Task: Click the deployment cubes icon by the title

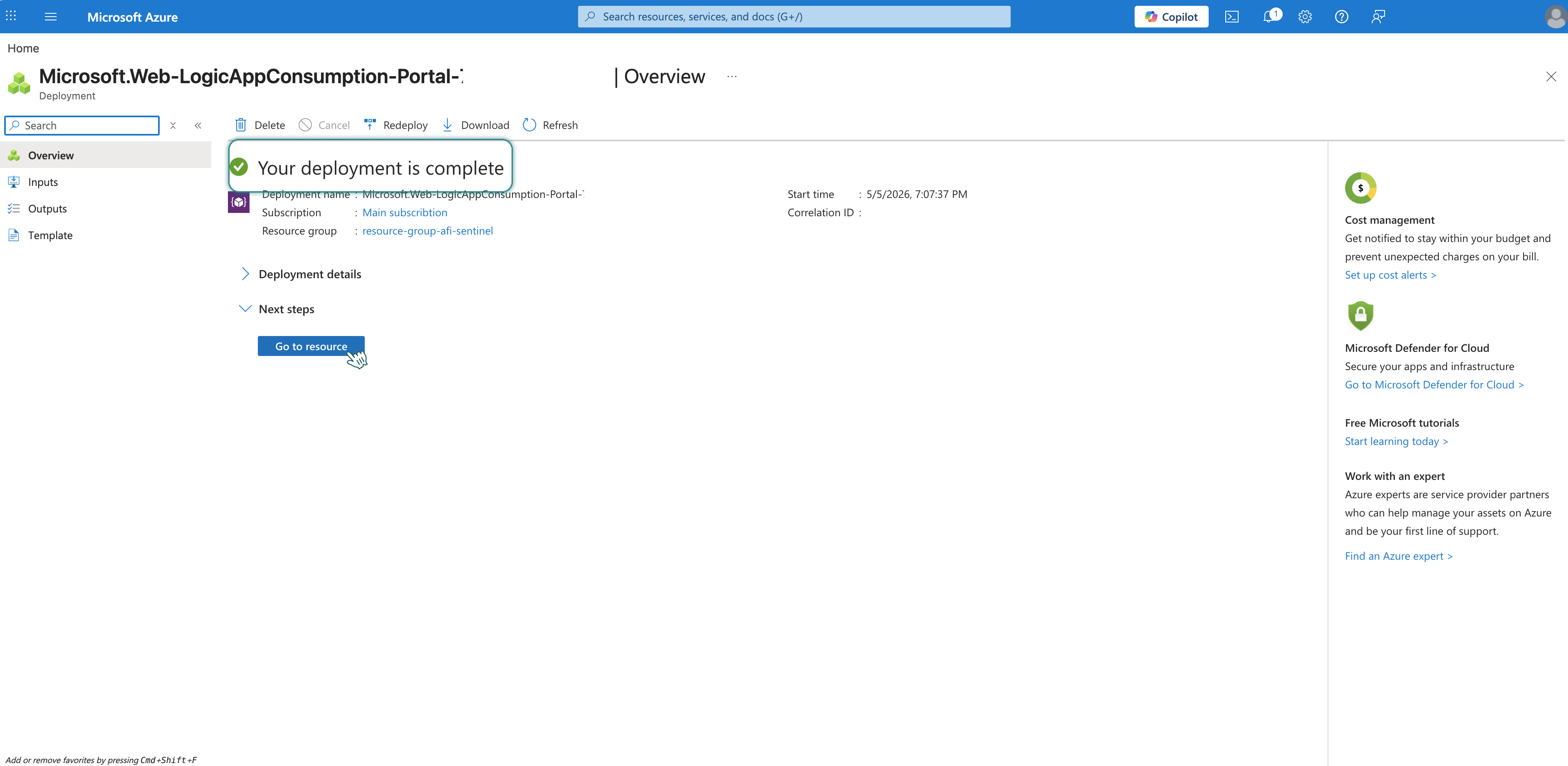Action: click(x=19, y=83)
